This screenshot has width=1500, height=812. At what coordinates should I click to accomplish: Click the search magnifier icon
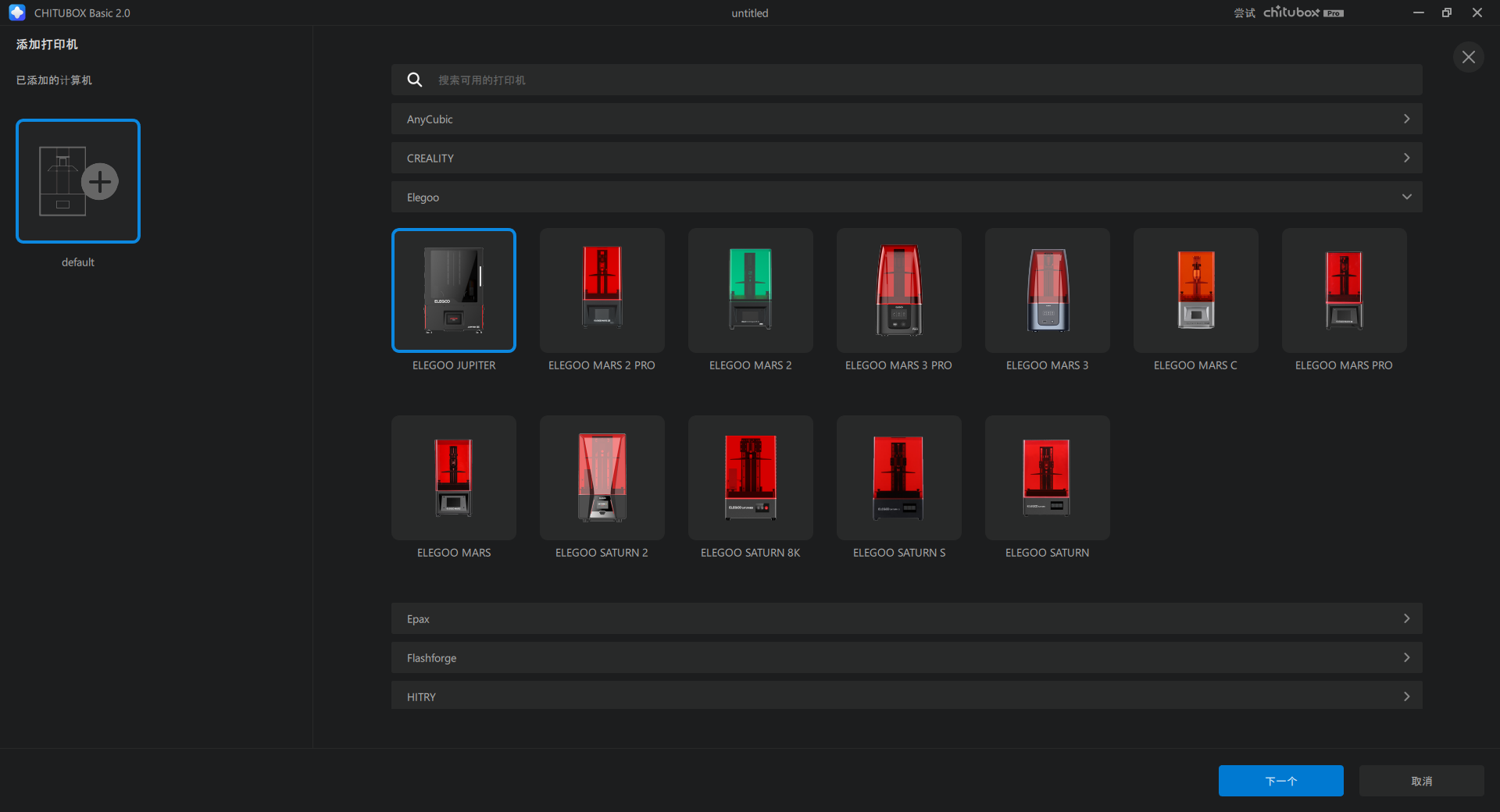[415, 80]
